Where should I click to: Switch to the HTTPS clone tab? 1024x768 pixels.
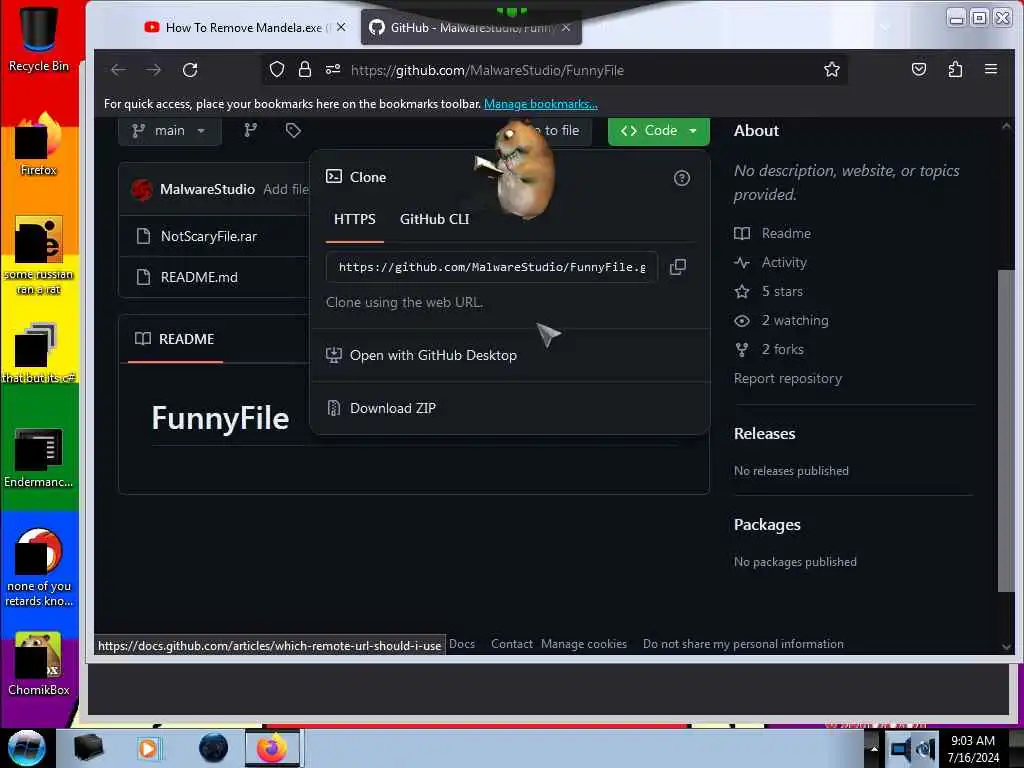[x=355, y=219]
